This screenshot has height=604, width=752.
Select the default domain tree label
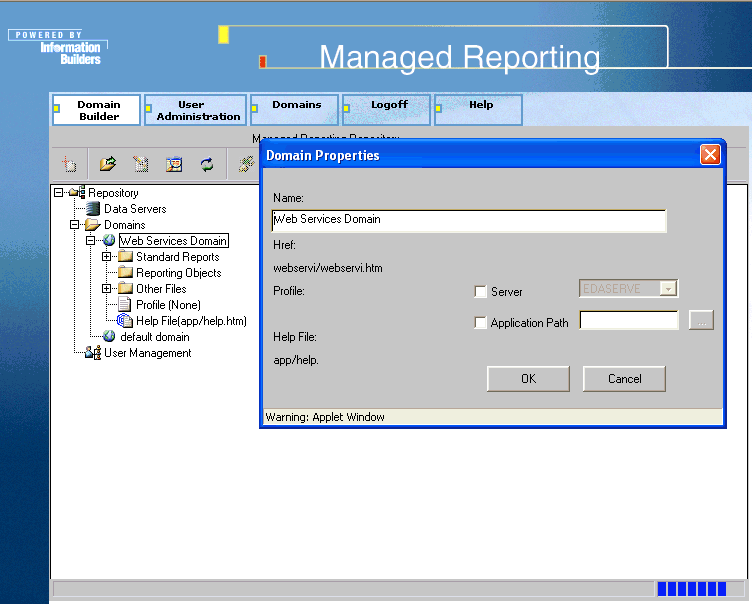pyautogui.click(x=154, y=337)
